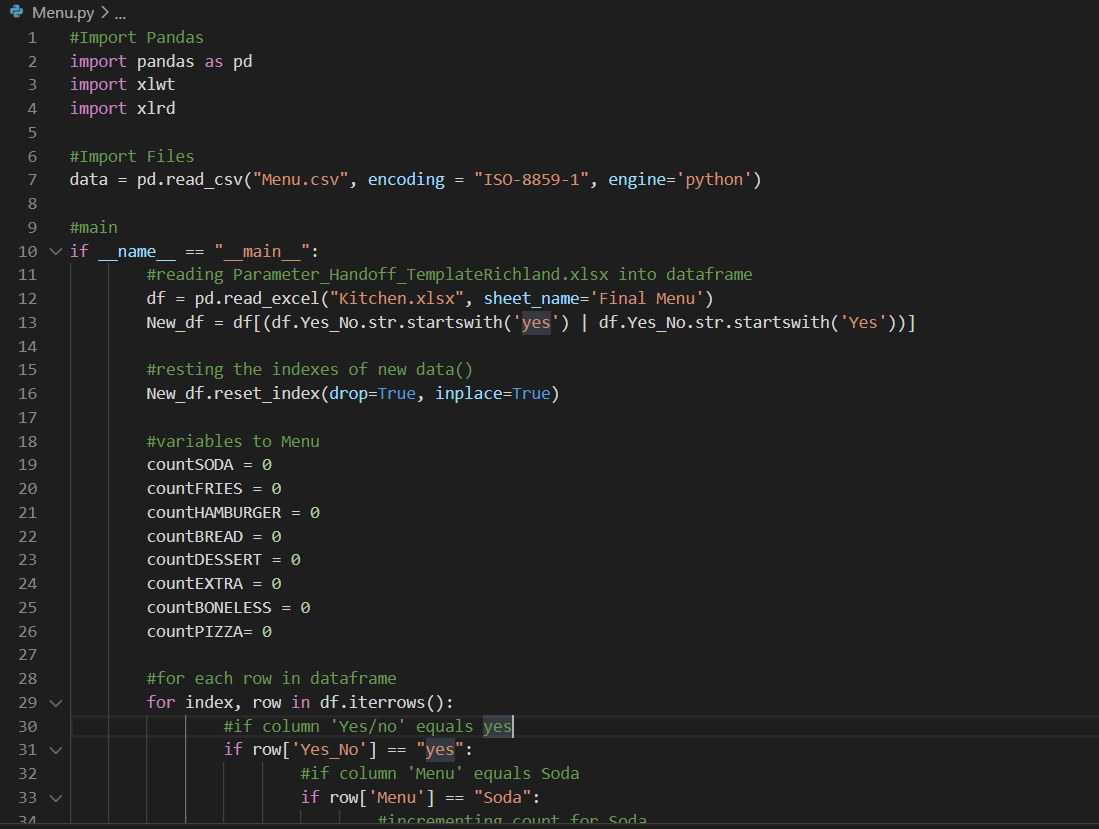Click line number 13 in the gutter
Viewport: 1099px width, 829px height.
pyautogui.click(x=27, y=322)
